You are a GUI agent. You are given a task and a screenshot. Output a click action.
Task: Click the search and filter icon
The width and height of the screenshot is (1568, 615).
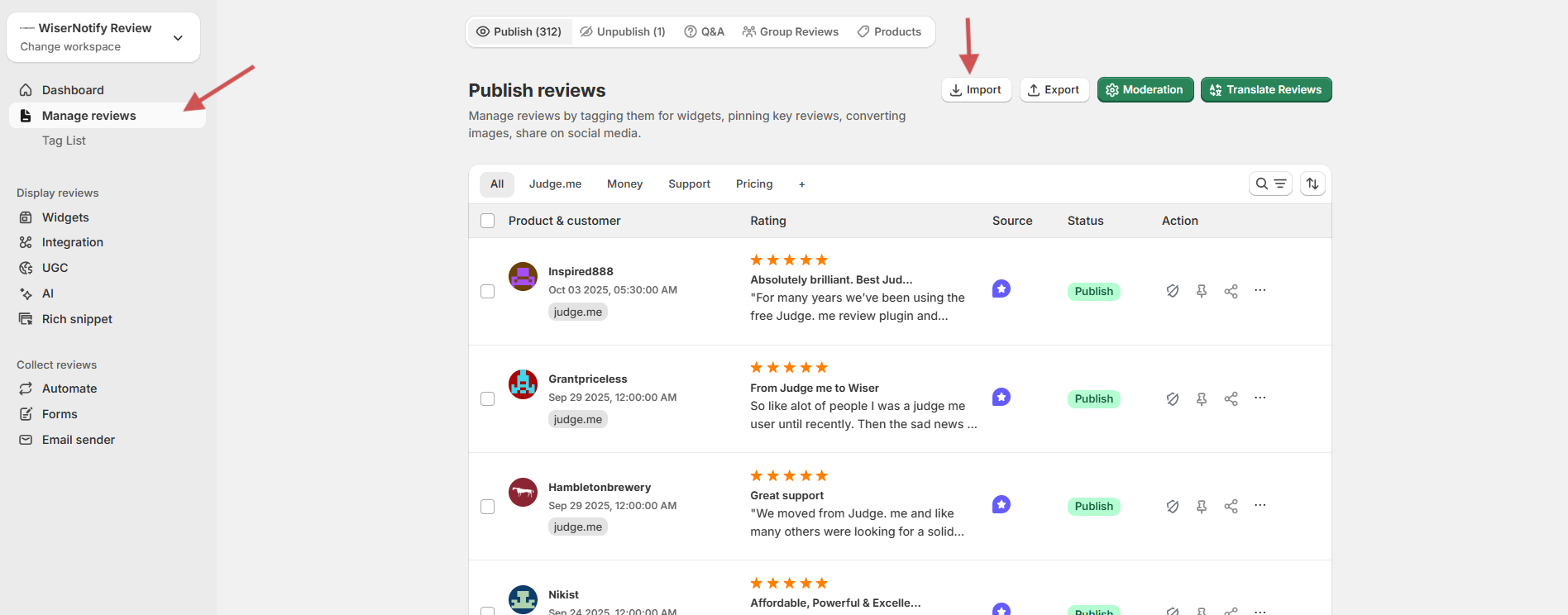tap(1270, 184)
